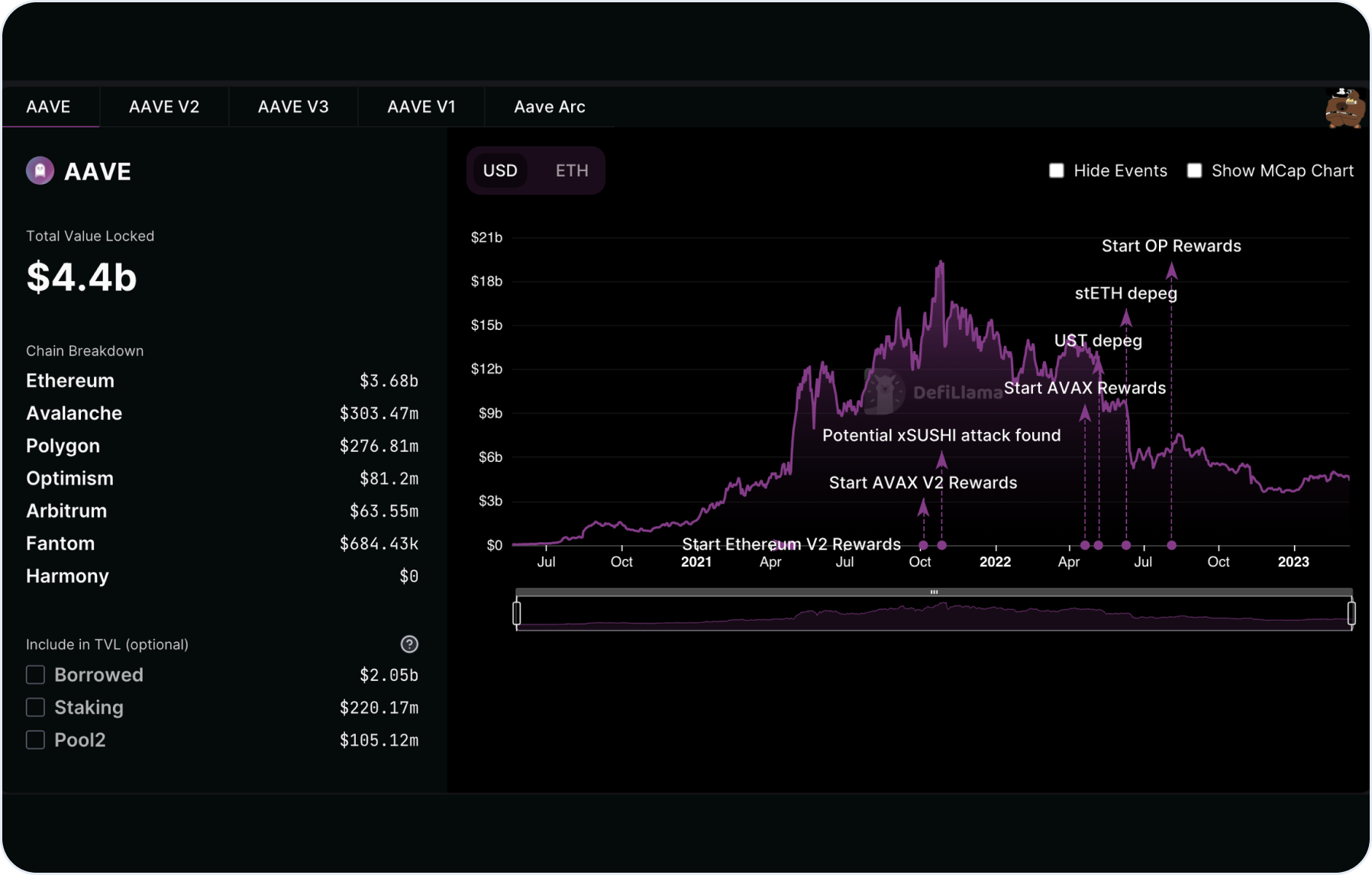This screenshot has height=875, width=1372.
Task: Open the AAVE V3 tab
Action: pyautogui.click(x=293, y=107)
